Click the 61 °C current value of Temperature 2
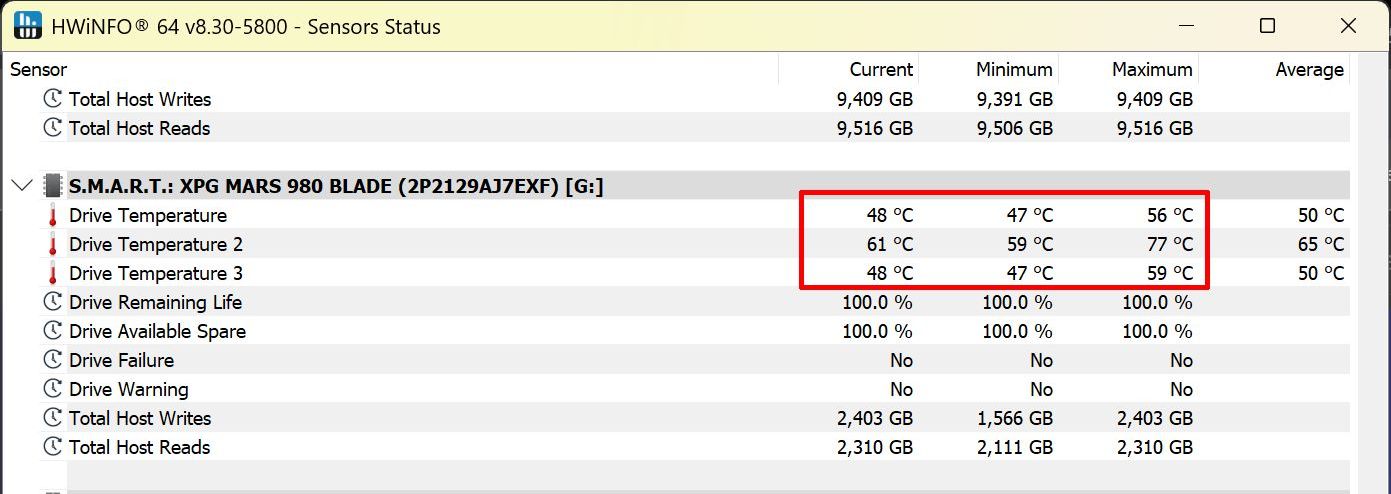The height and width of the screenshot is (494, 1391). [x=890, y=244]
